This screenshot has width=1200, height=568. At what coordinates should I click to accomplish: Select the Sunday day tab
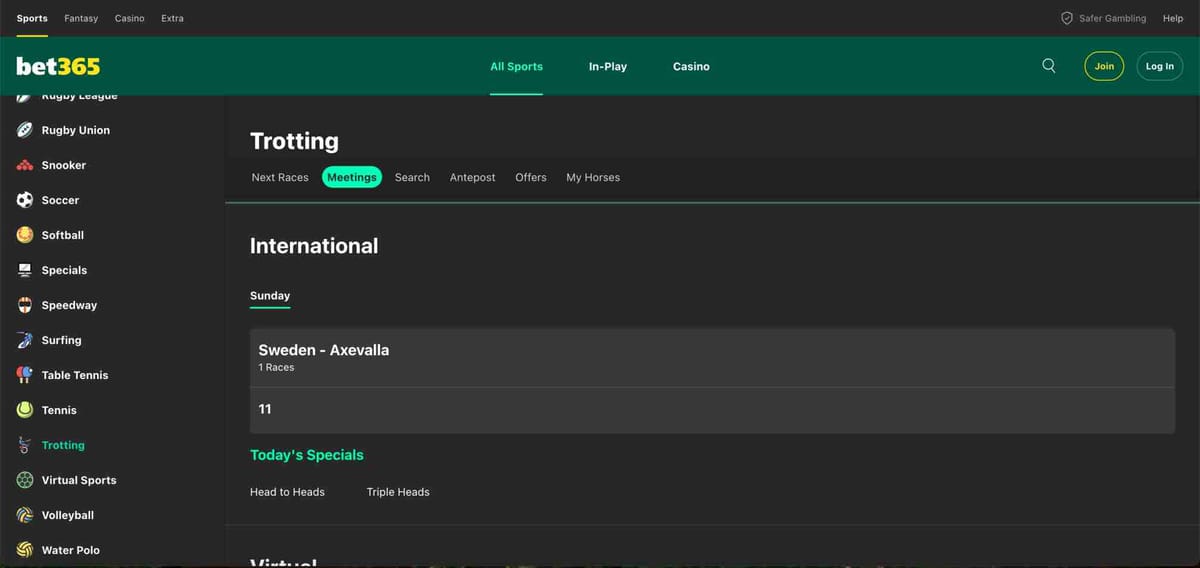270,296
